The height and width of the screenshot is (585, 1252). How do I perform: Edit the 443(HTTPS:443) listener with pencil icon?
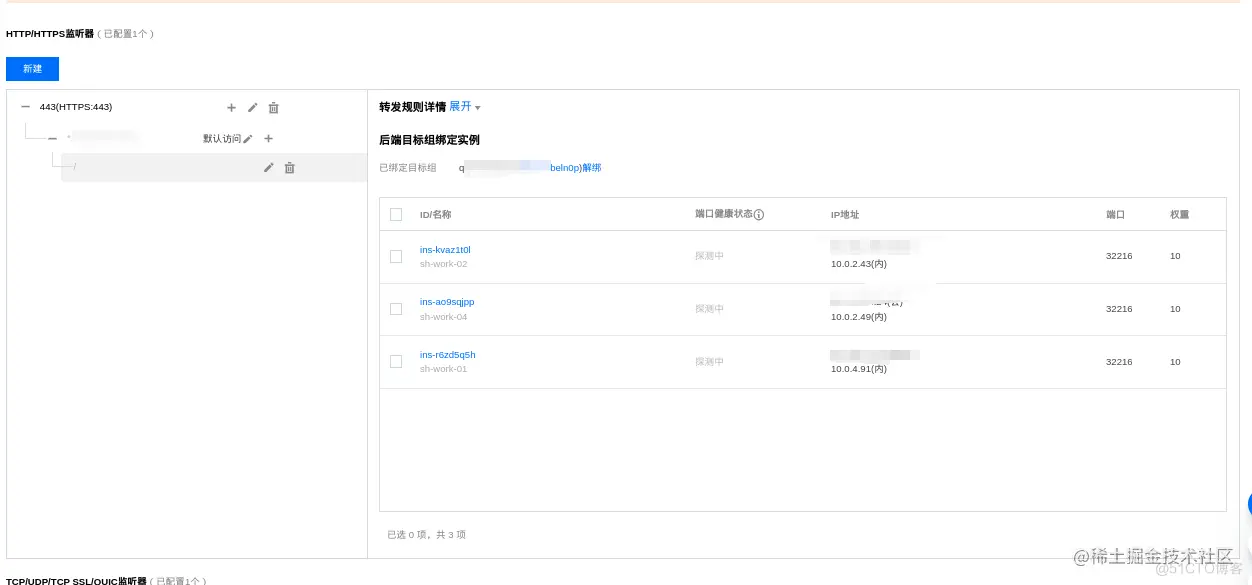click(253, 107)
